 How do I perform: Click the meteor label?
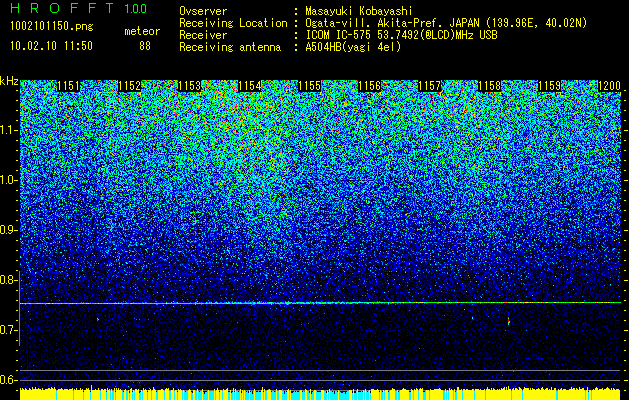[x=142, y=31]
